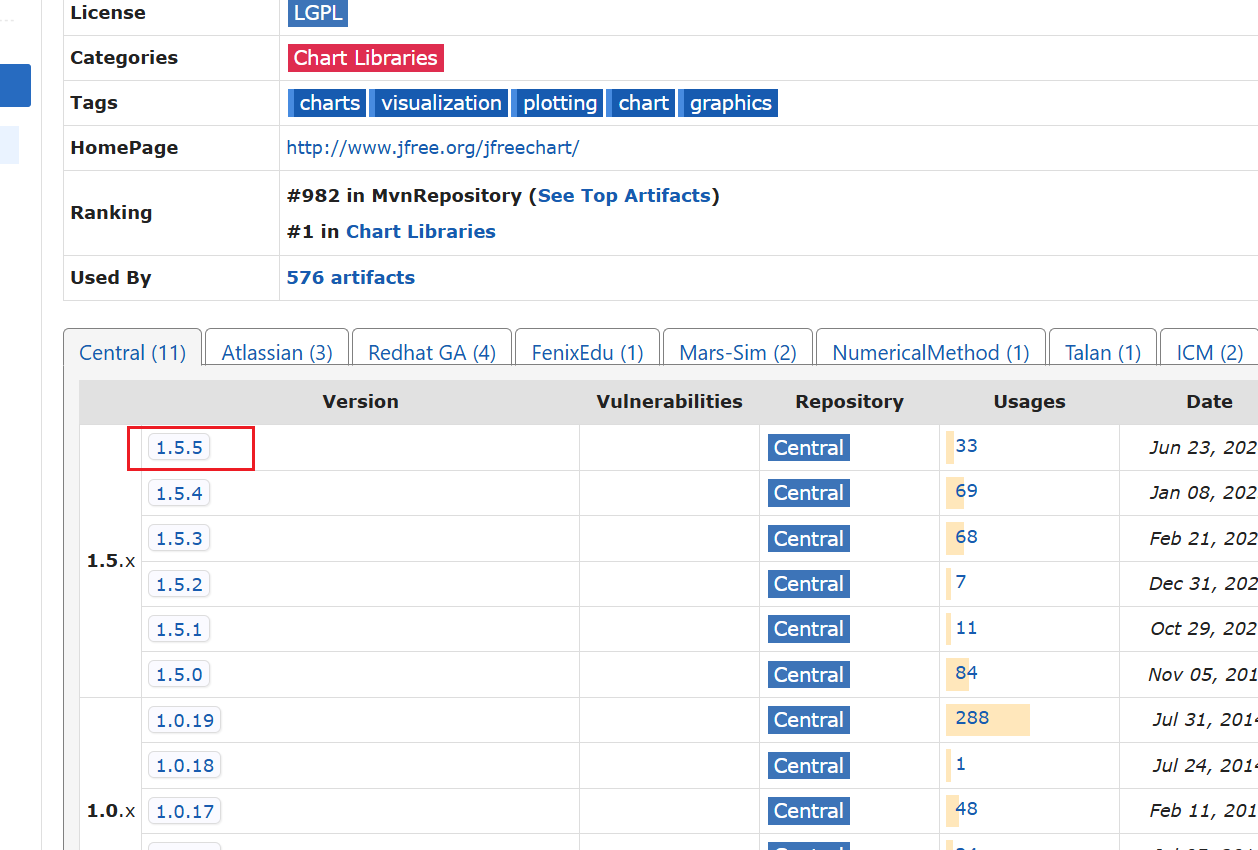This screenshot has width=1258, height=850.
Task: Open version 1.5.4
Action: click(179, 493)
